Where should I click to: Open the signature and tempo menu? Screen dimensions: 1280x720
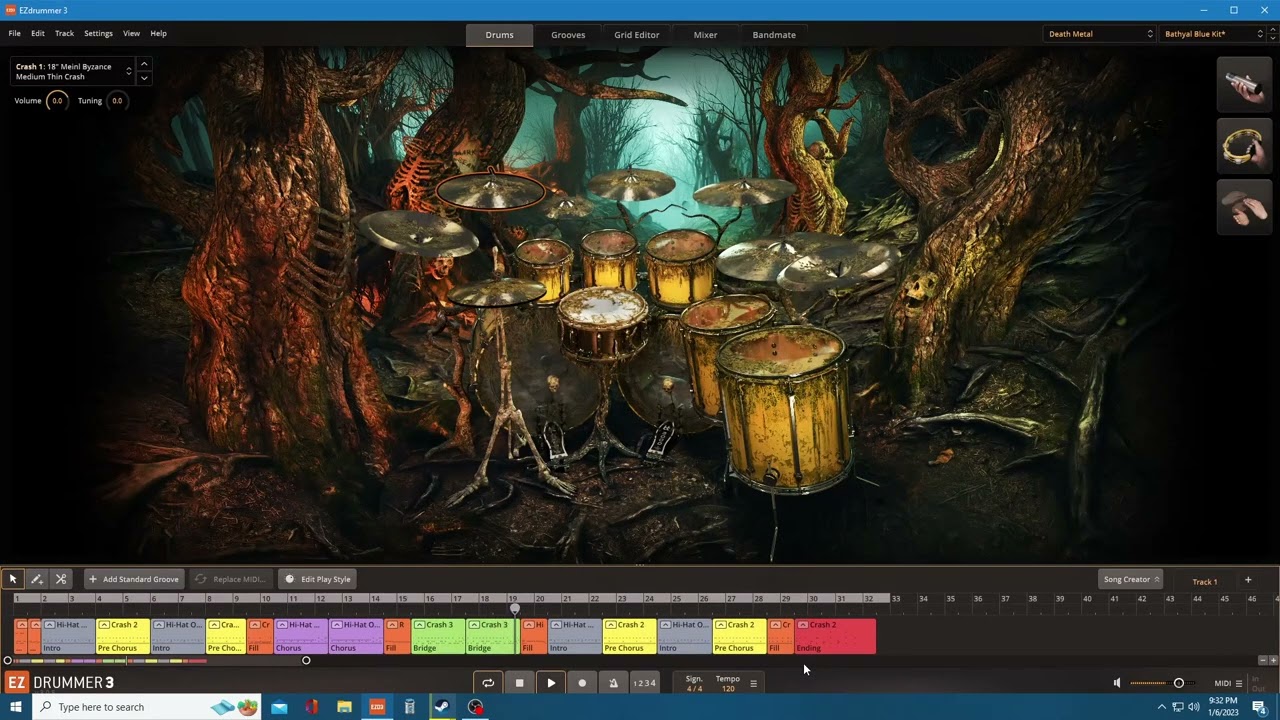coord(753,684)
